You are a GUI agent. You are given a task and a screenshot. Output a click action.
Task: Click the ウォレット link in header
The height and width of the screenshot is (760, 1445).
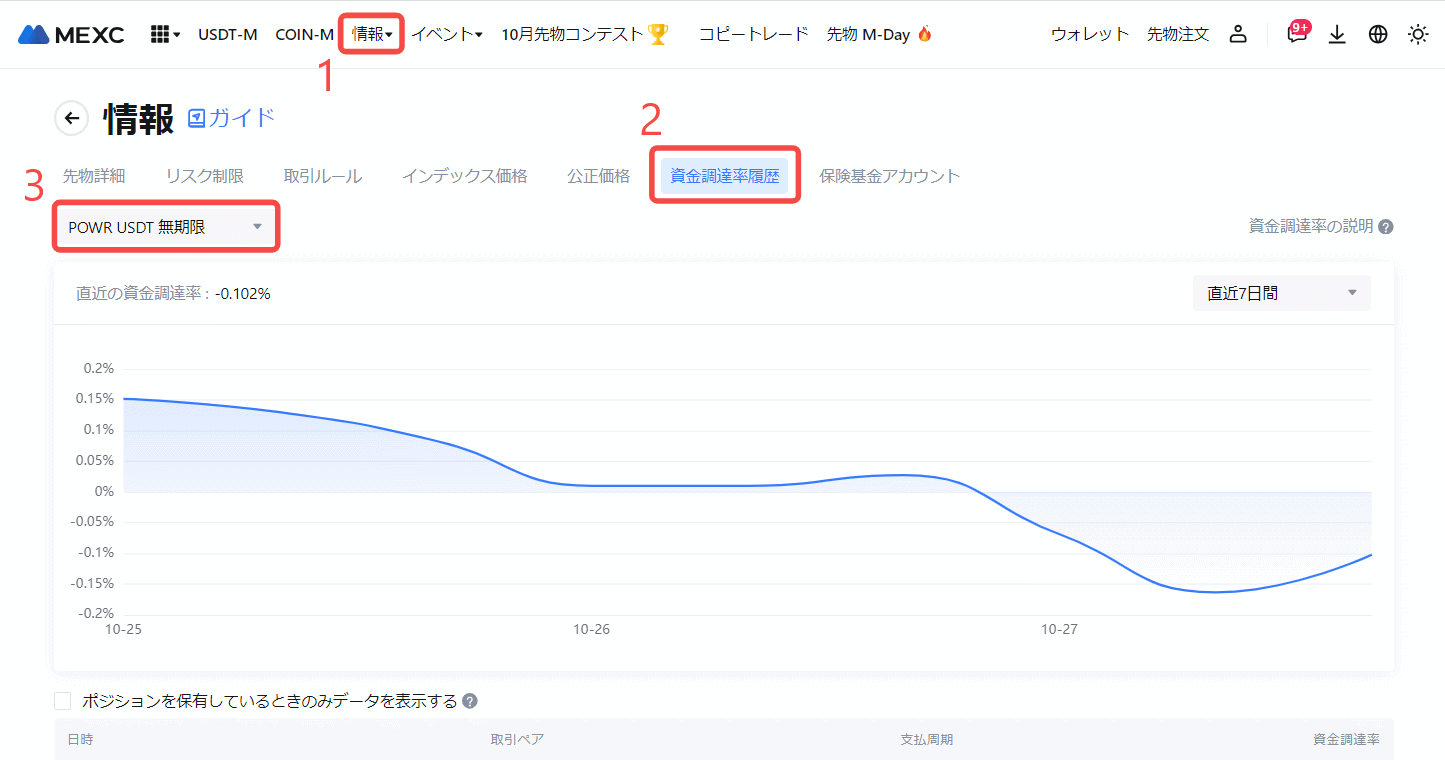1089,35
